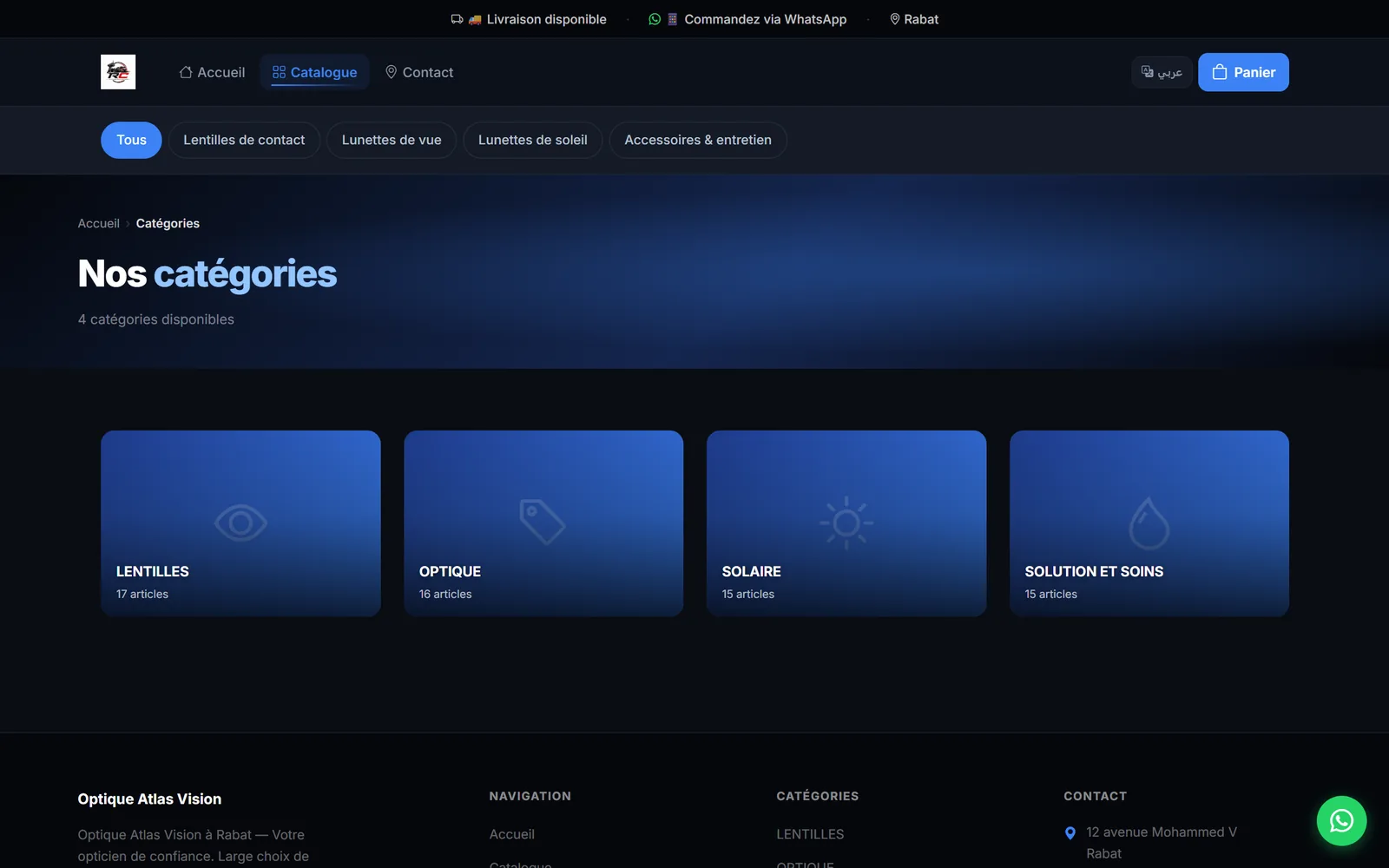This screenshot has height=868, width=1389.
Task: Switch the language to عربي
Action: coord(1162,72)
